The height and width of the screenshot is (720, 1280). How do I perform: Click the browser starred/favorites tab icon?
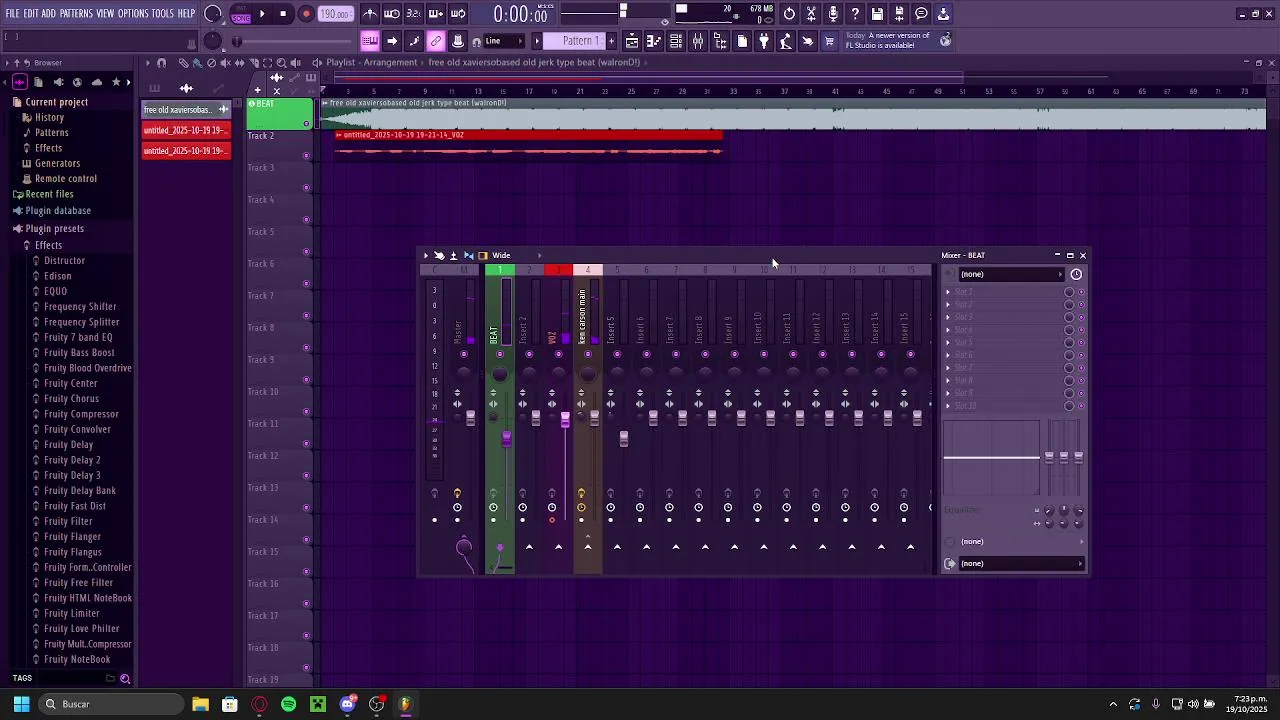116,82
